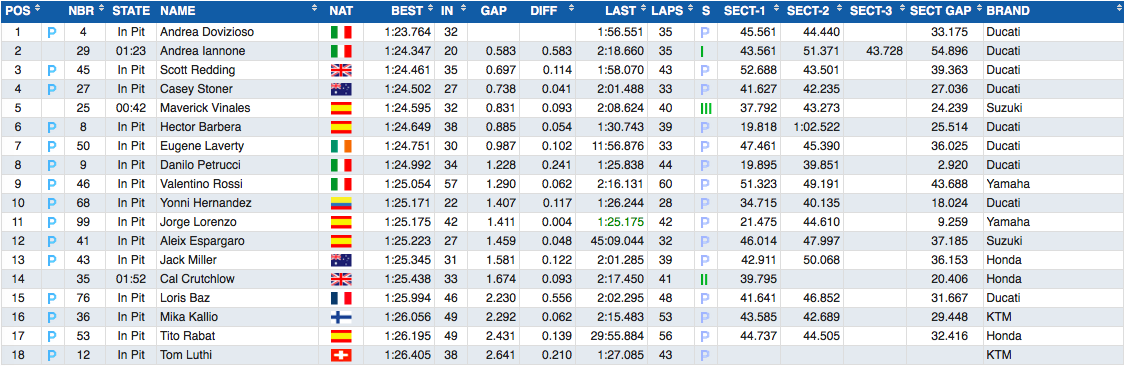Select rider name Andrea Iannone

(x=202, y=52)
